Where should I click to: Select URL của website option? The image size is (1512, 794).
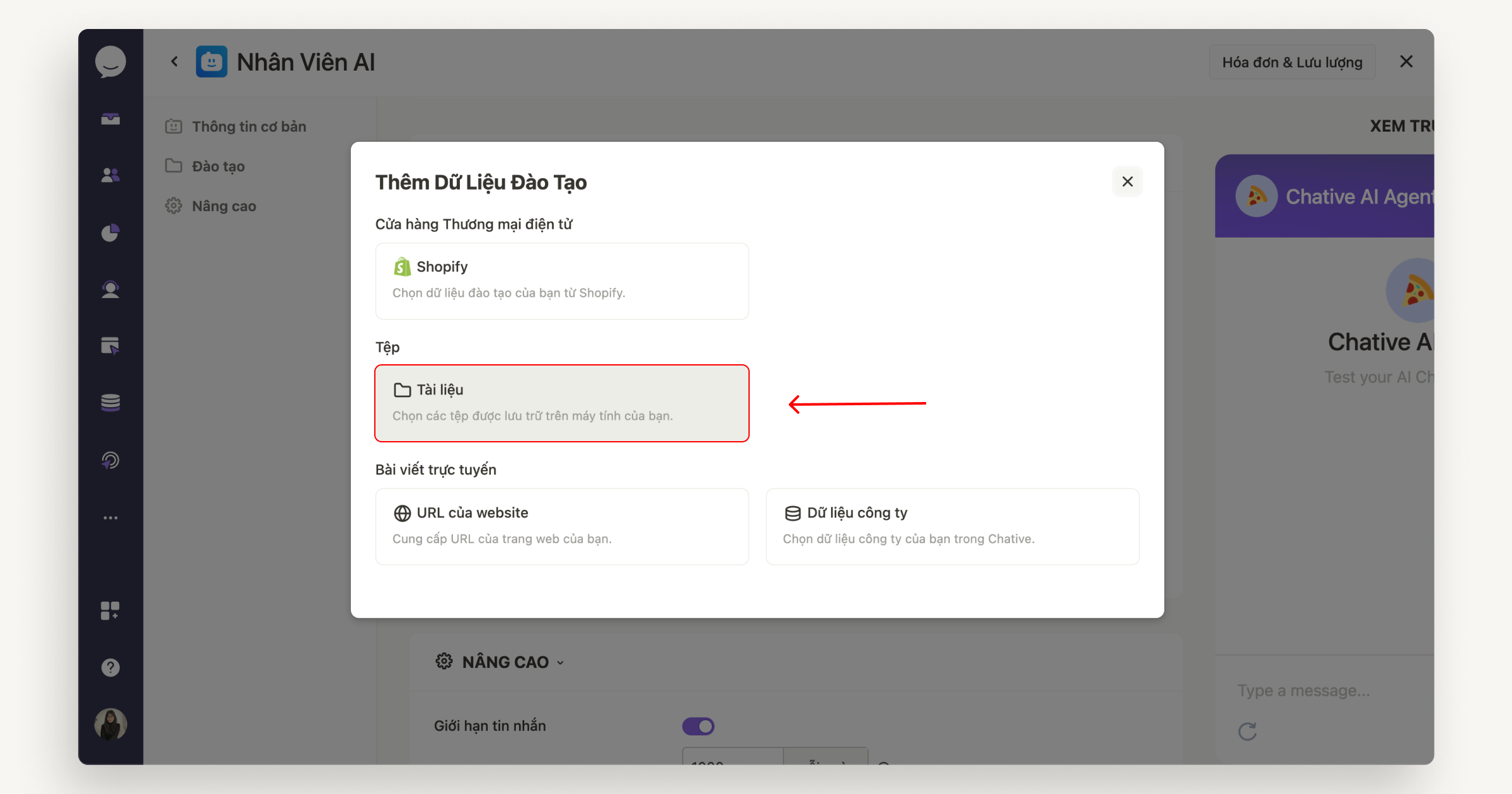(562, 527)
